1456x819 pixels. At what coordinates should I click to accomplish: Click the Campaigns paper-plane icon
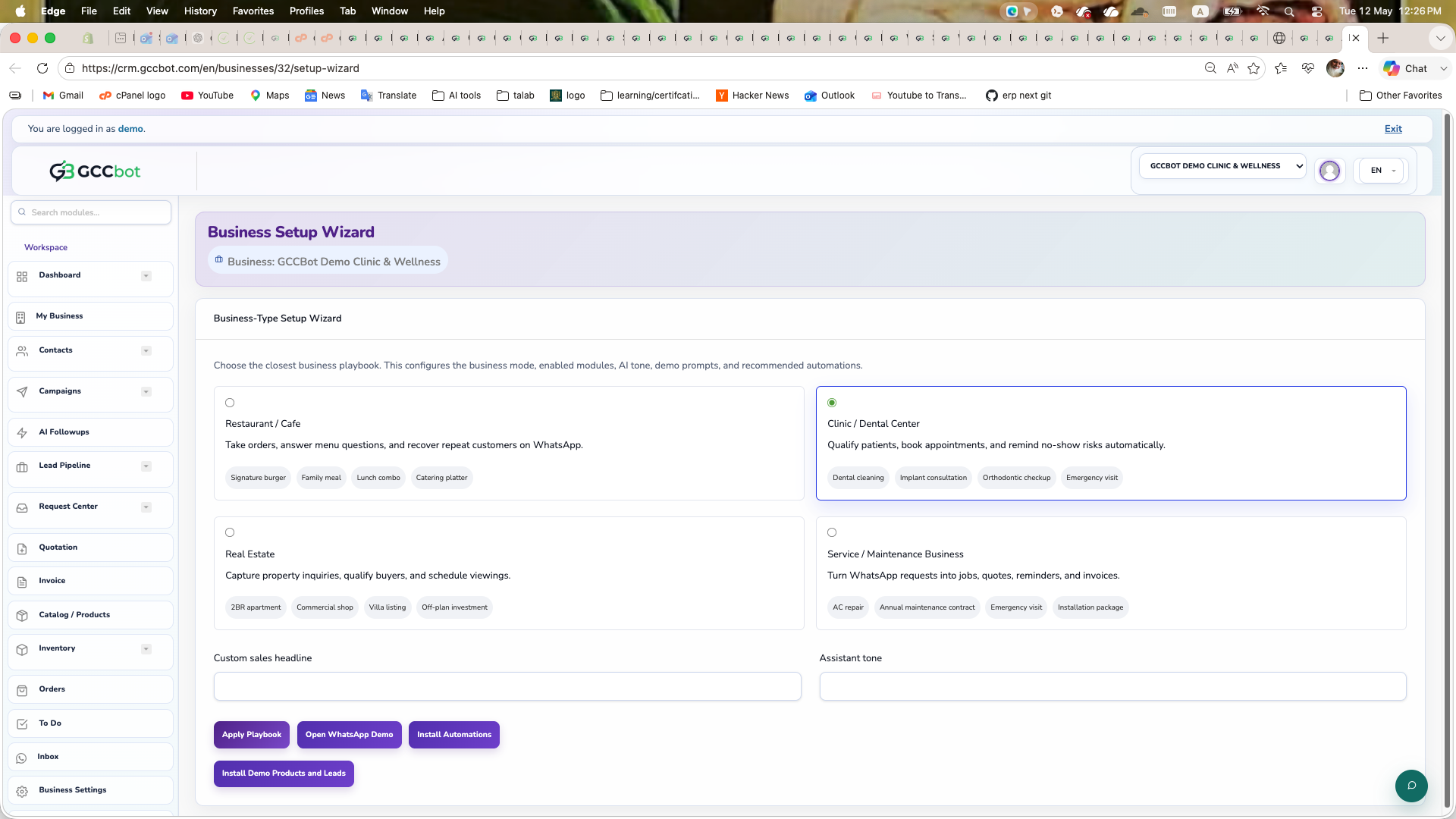(22, 392)
